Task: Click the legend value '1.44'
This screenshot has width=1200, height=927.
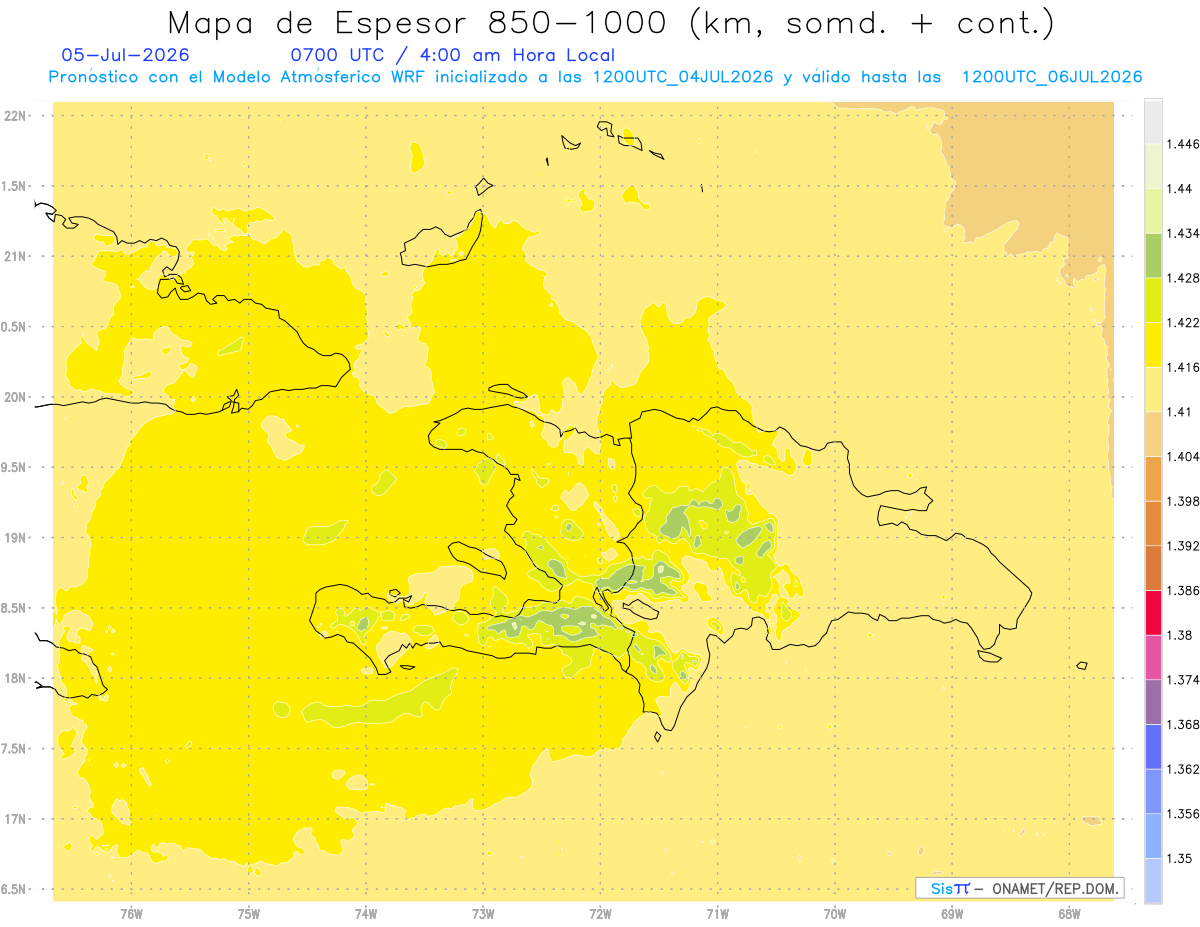Action: point(1179,189)
